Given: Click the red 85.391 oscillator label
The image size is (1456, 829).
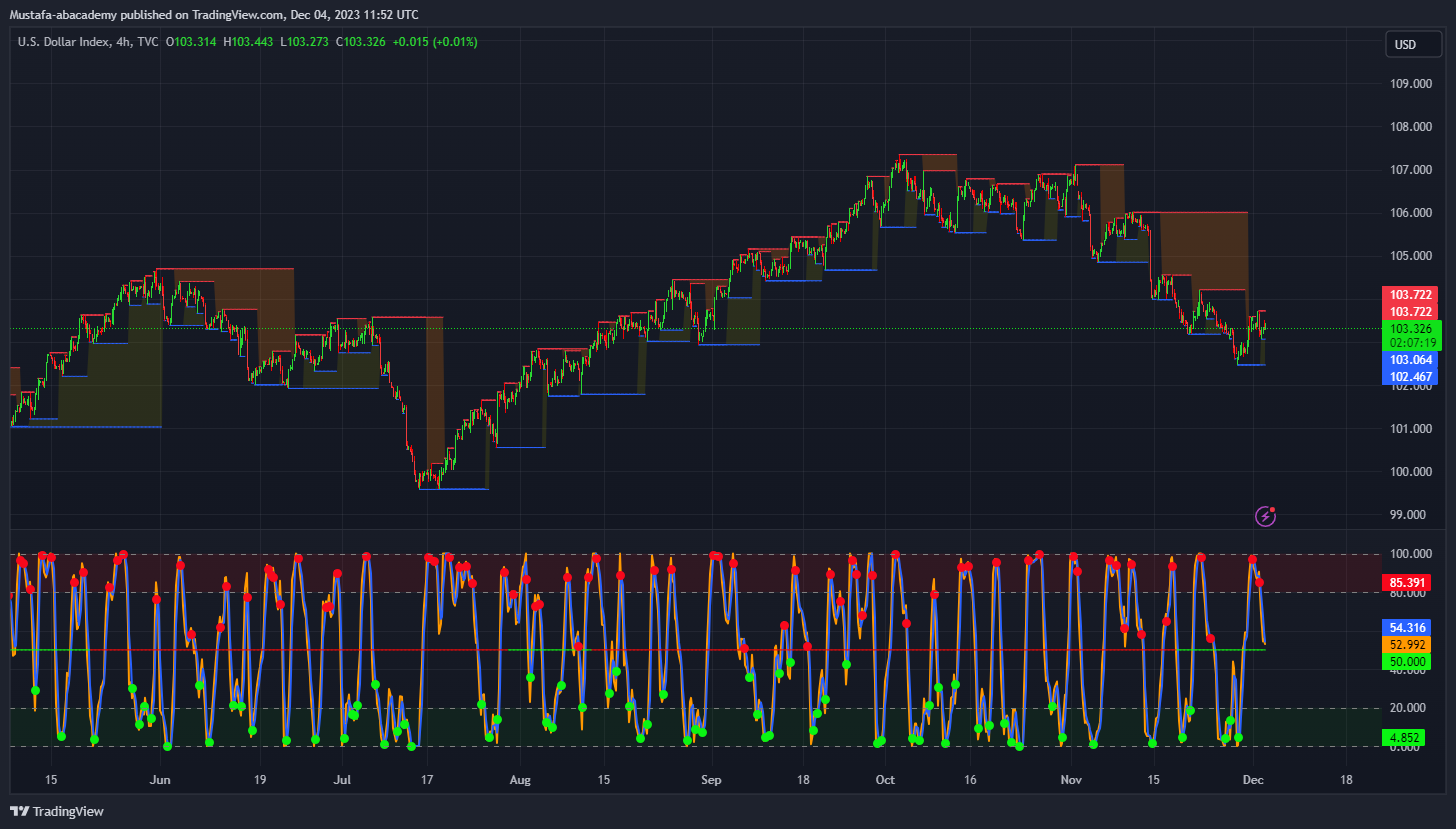Looking at the screenshot, I should click(x=1410, y=582).
